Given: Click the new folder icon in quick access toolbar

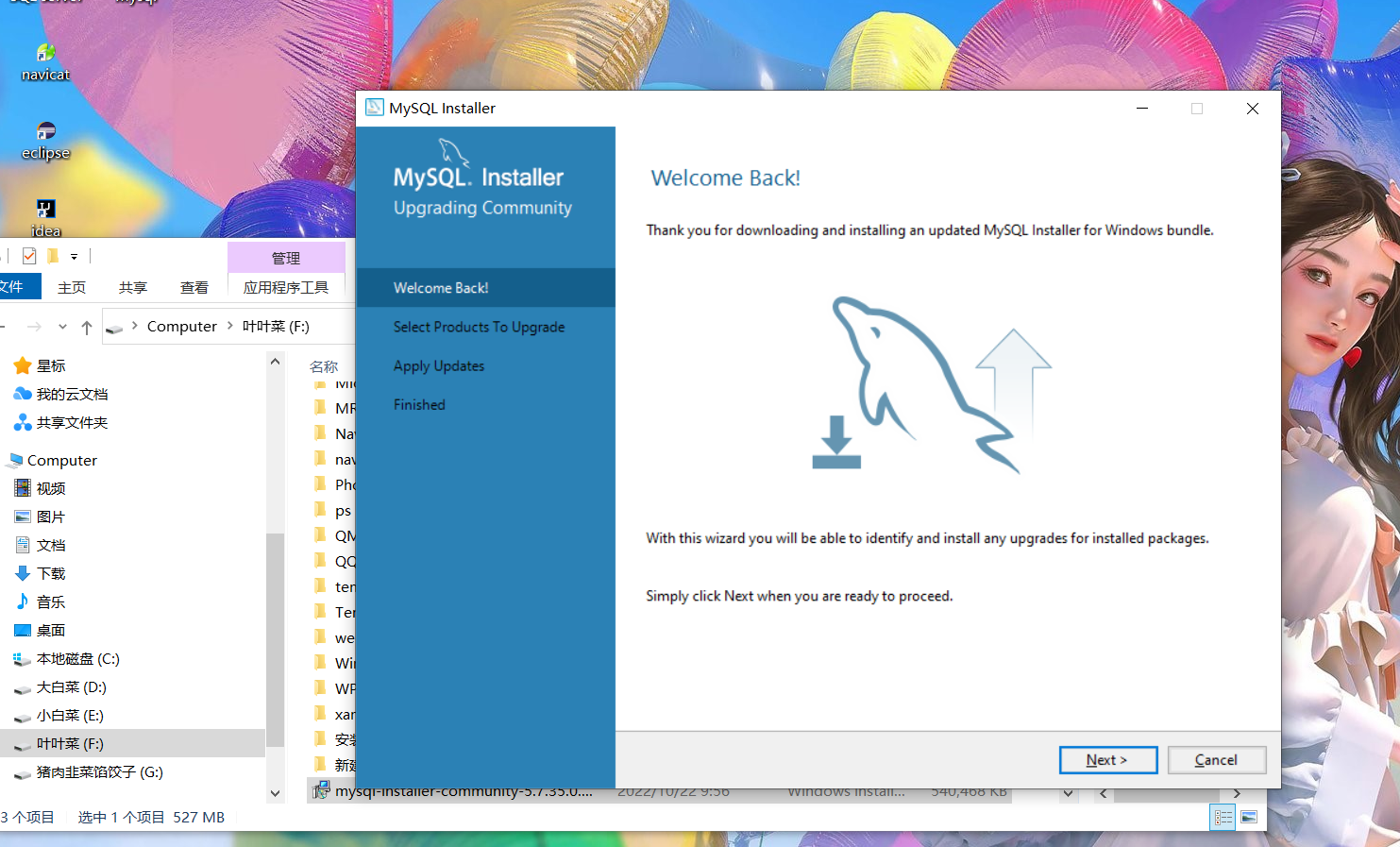Looking at the screenshot, I should (53, 256).
